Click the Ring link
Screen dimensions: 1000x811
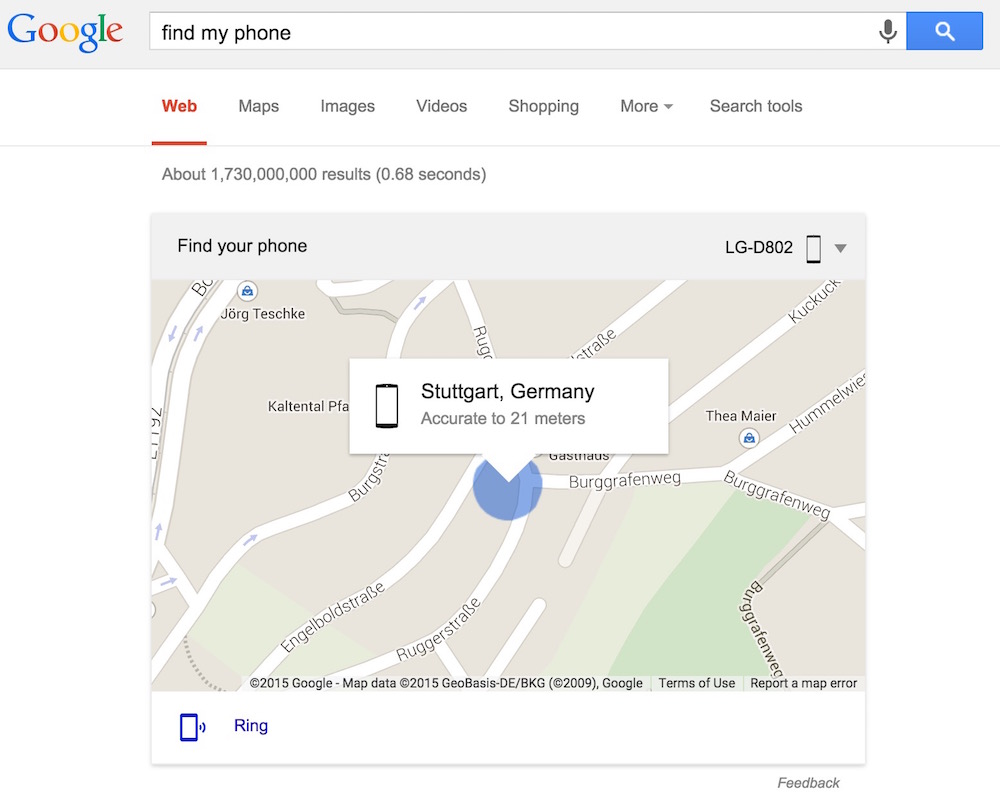pos(251,726)
